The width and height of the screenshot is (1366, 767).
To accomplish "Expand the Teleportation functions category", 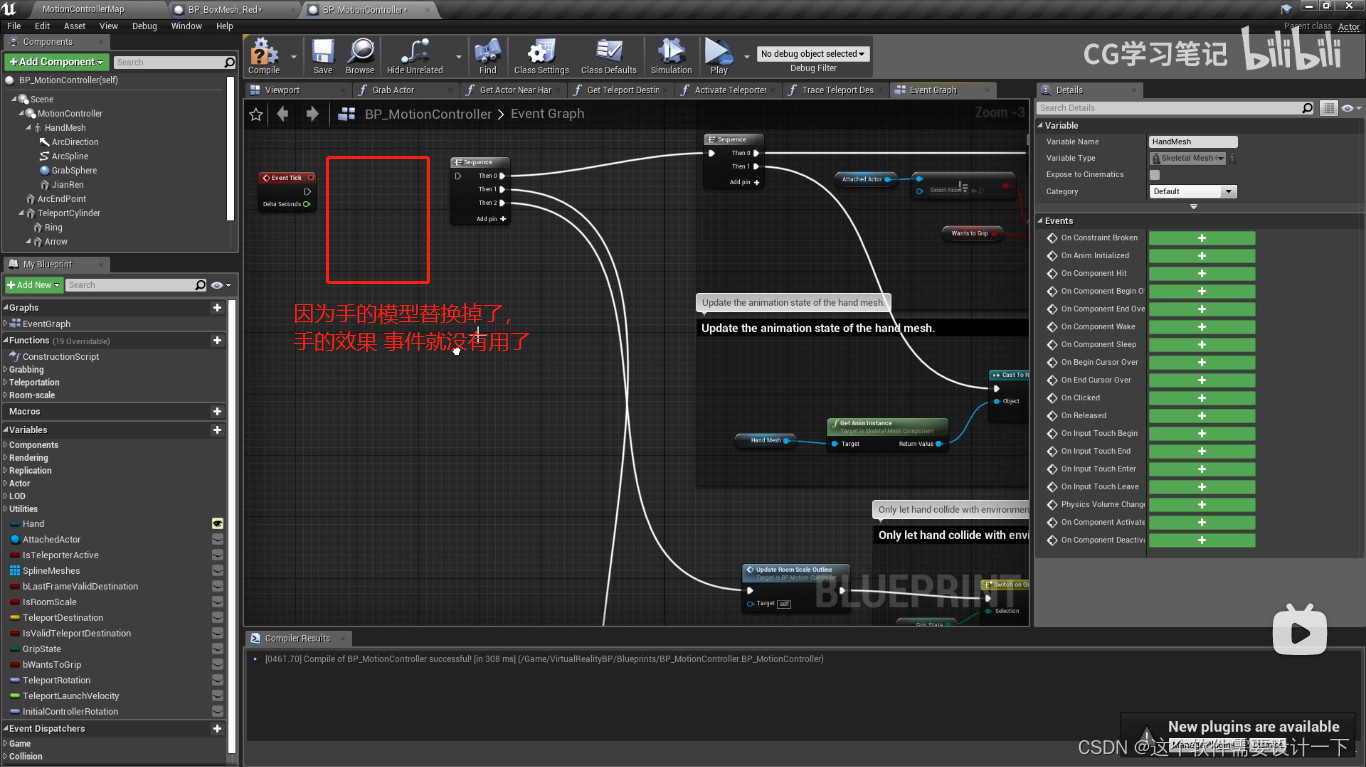I will pos(5,383).
